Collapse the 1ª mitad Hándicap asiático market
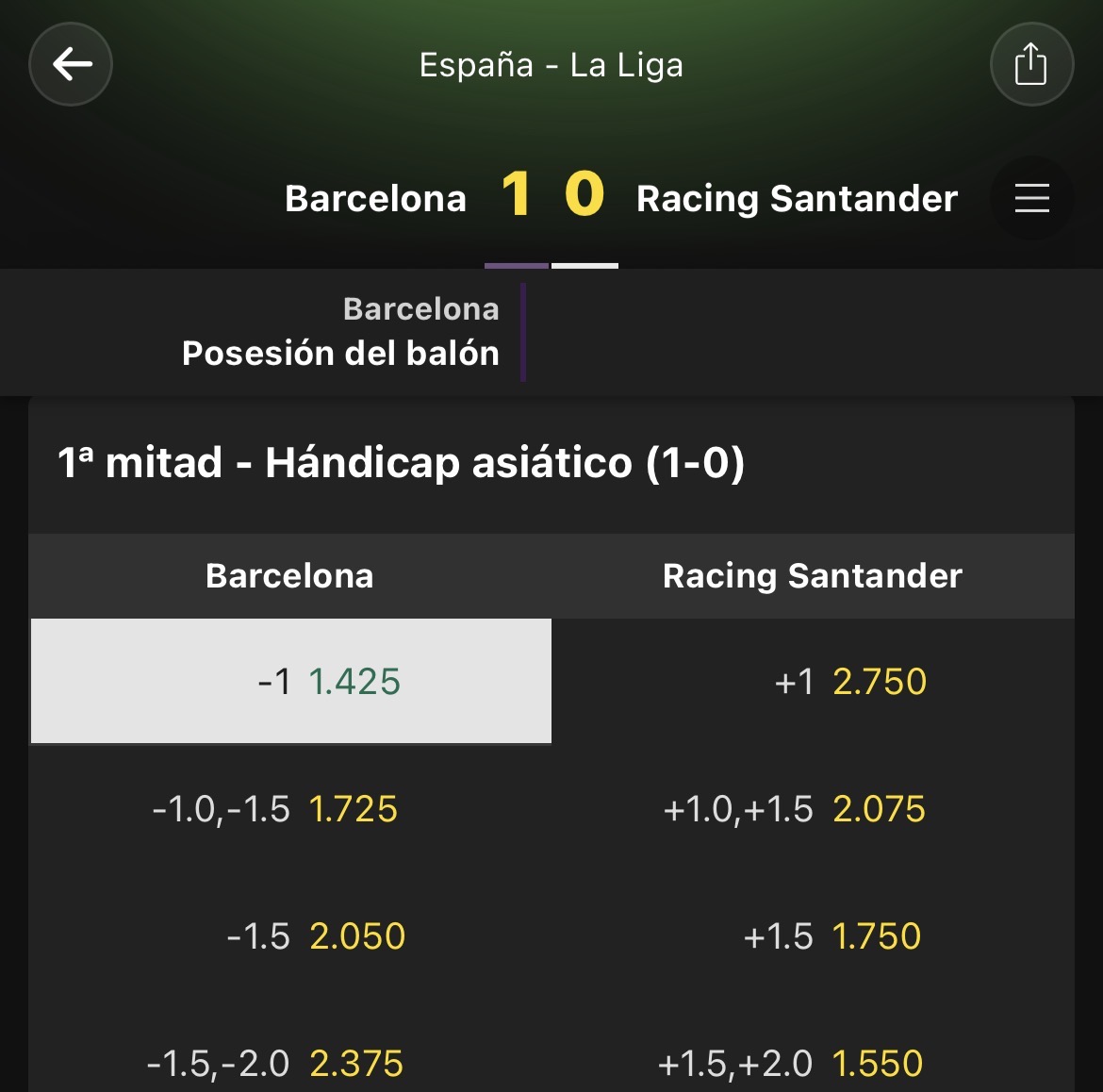1103x1092 pixels. pyautogui.click(x=551, y=463)
